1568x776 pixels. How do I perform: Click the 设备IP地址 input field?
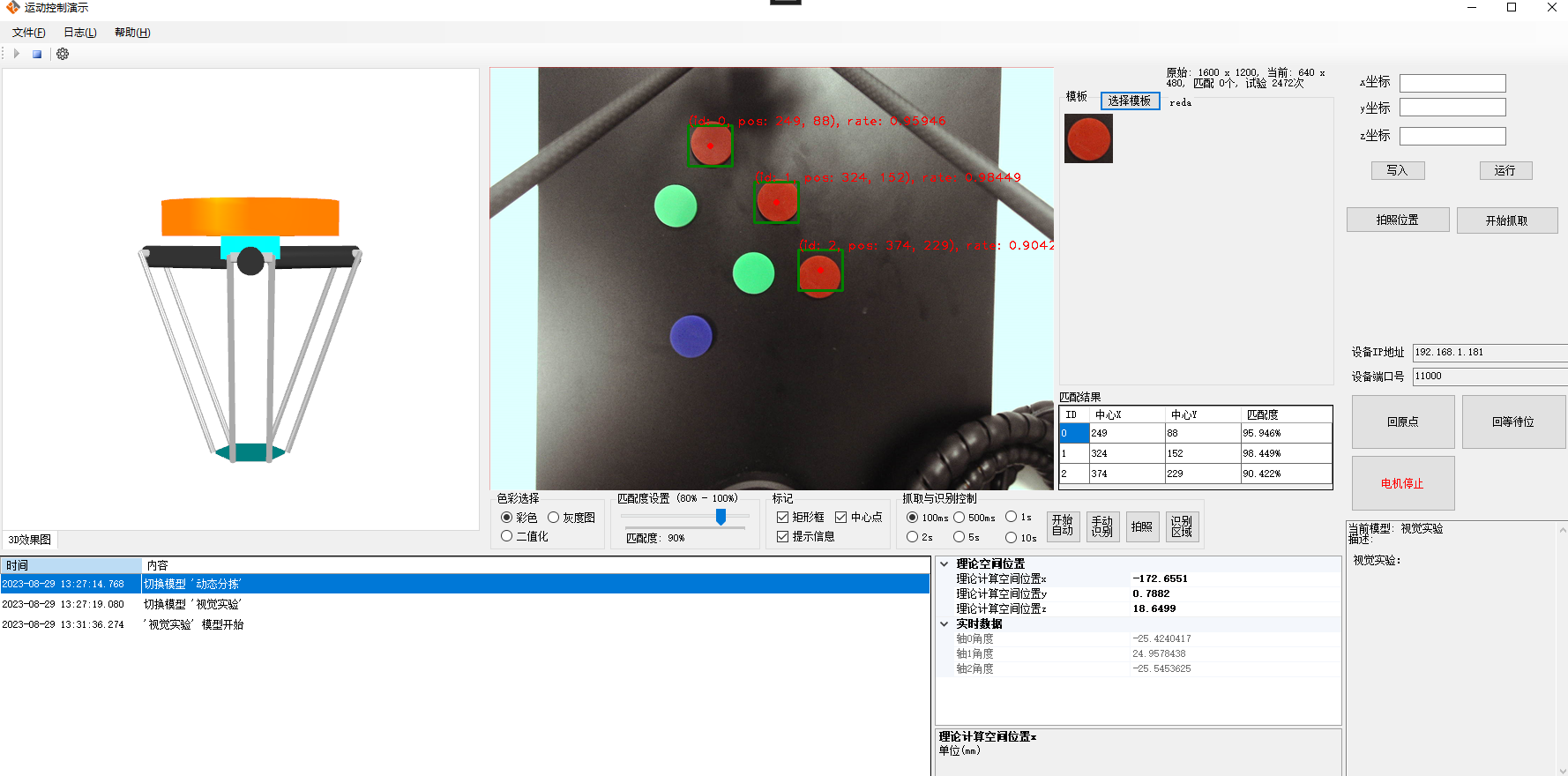coord(1490,353)
